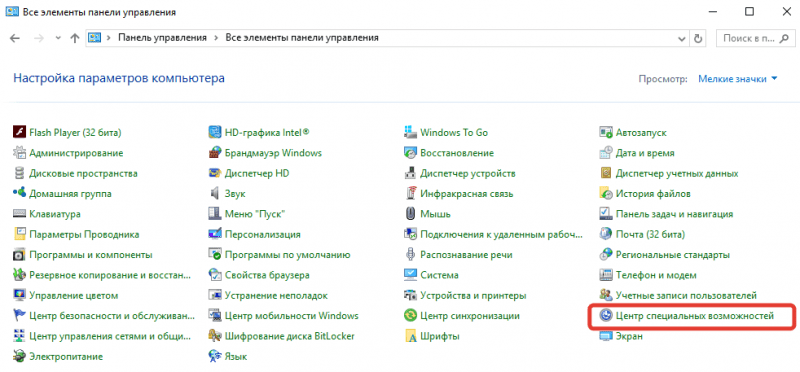800x372 pixels.
Task: Go up one level with Up arrow
Action: tap(74, 38)
